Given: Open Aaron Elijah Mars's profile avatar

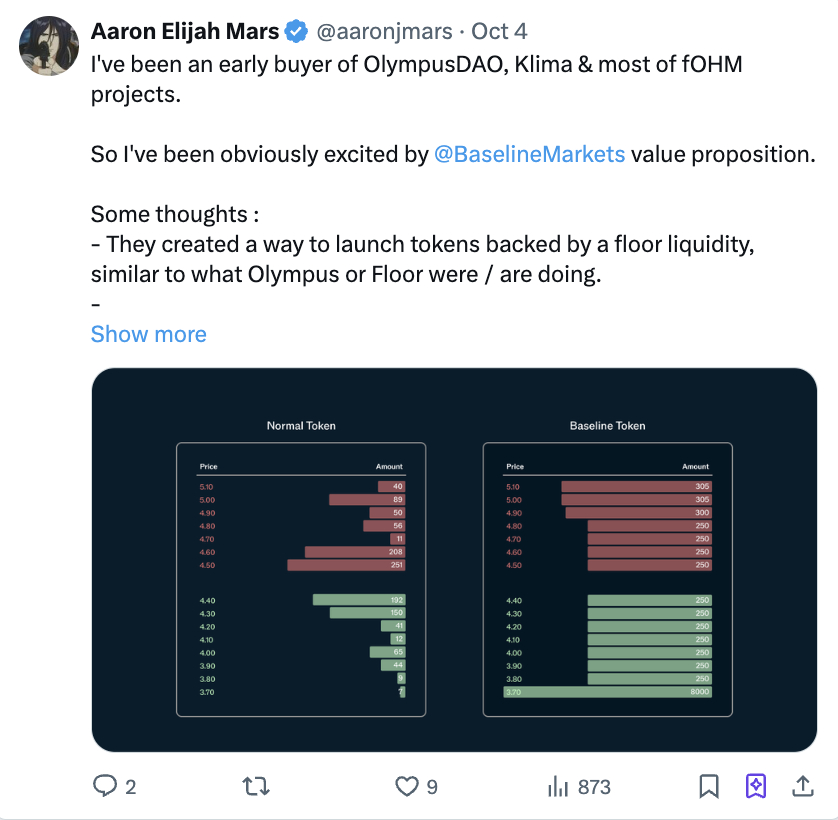Looking at the screenshot, I should pos(49,46).
